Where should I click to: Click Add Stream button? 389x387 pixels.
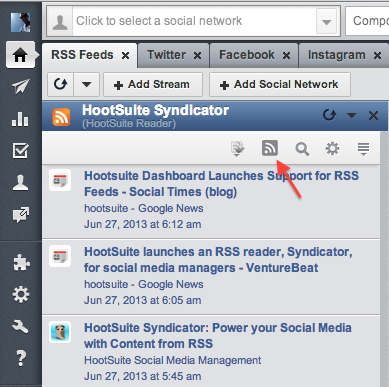153,84
